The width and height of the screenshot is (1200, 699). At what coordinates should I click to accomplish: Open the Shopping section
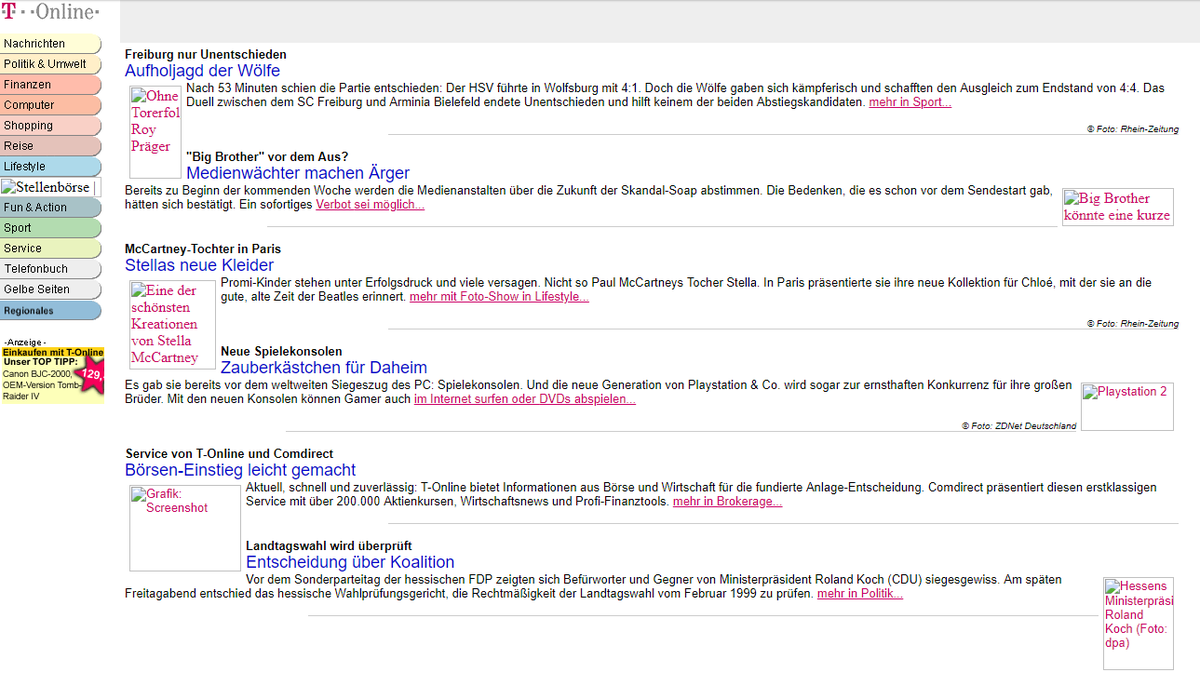click(x=51, y=126)
